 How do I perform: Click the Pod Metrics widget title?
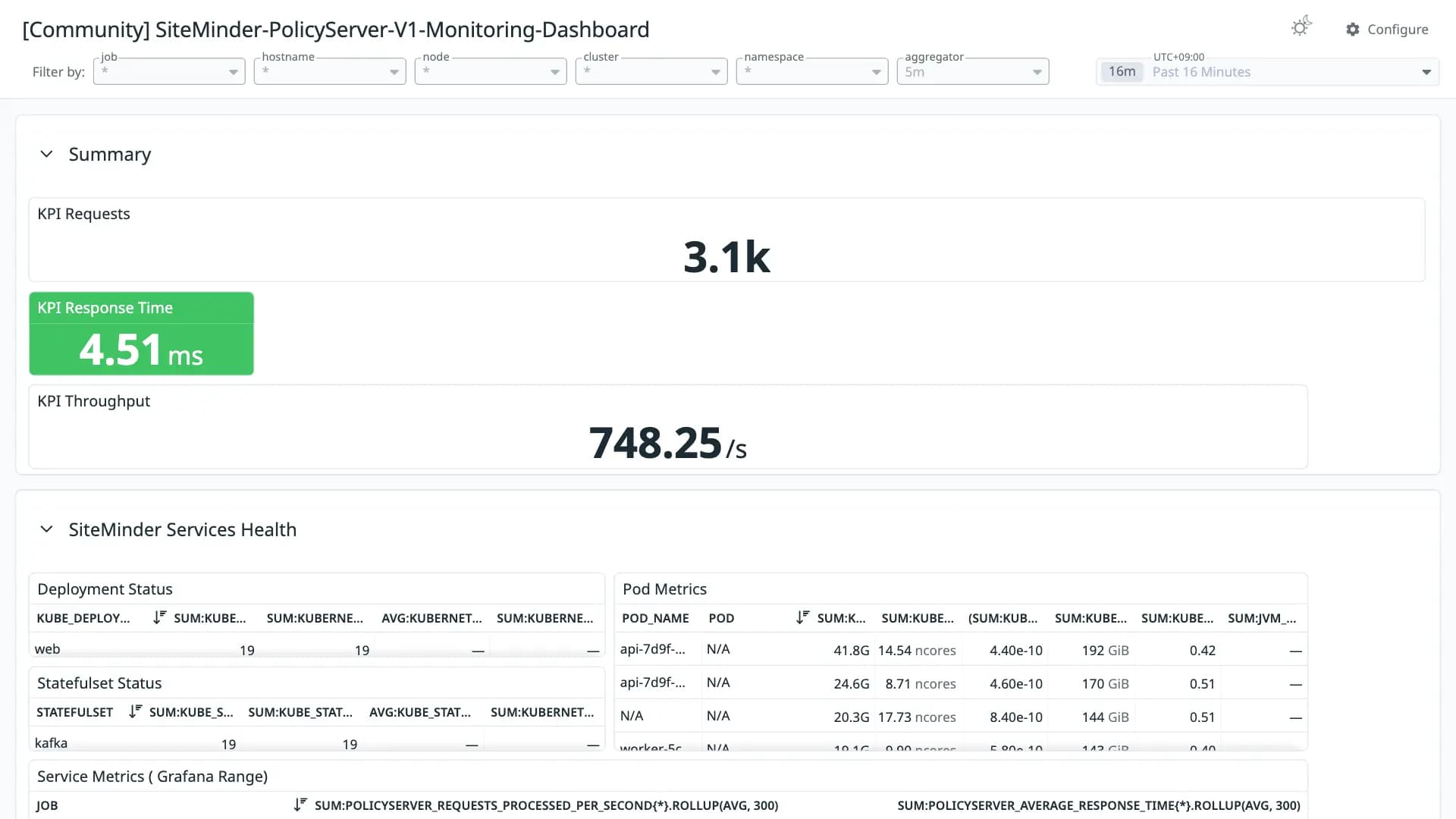(x=664, y=589)
